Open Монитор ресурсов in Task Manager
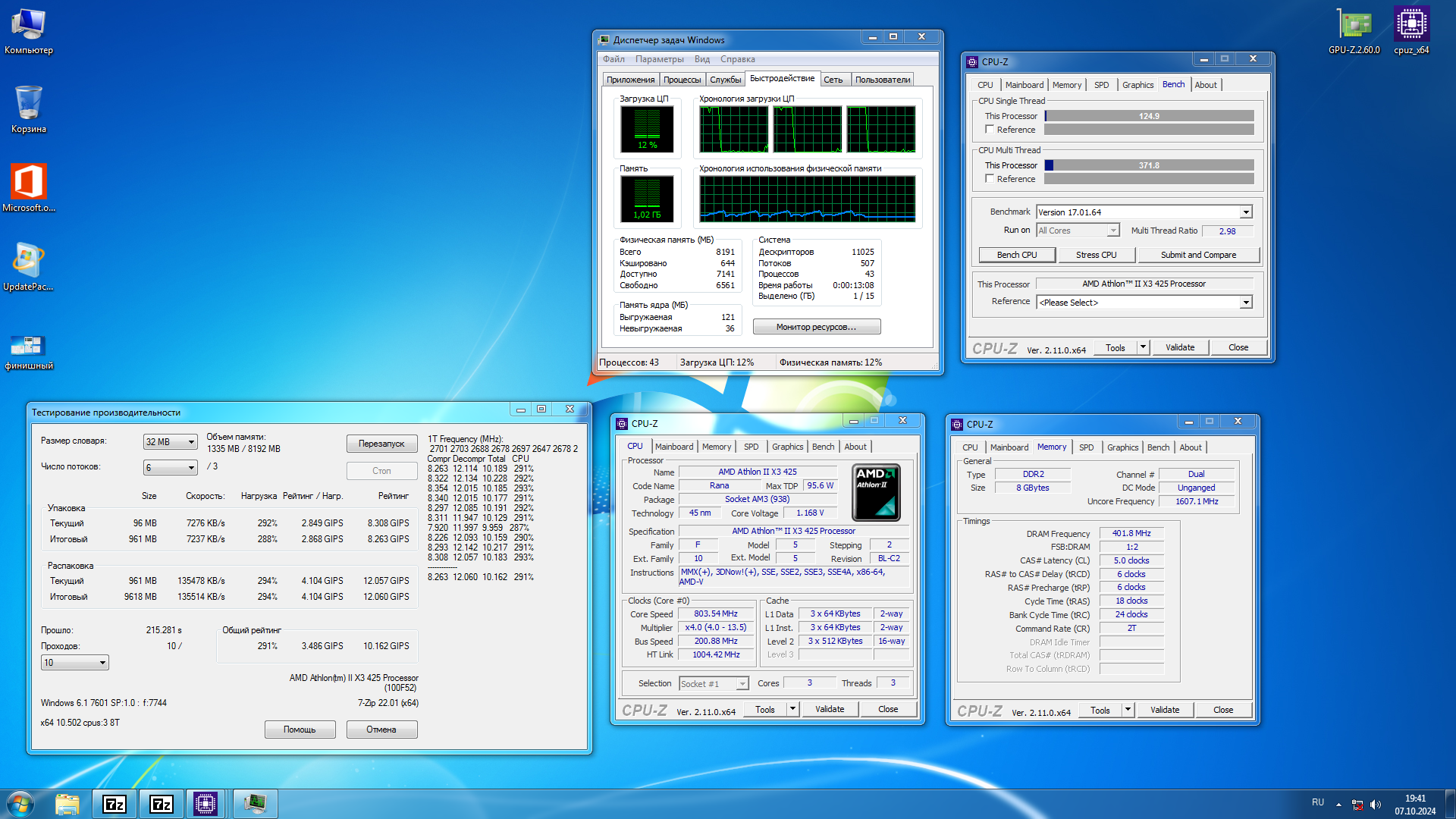This screenshot has height=819, width=1456. (x=817, y=327)
